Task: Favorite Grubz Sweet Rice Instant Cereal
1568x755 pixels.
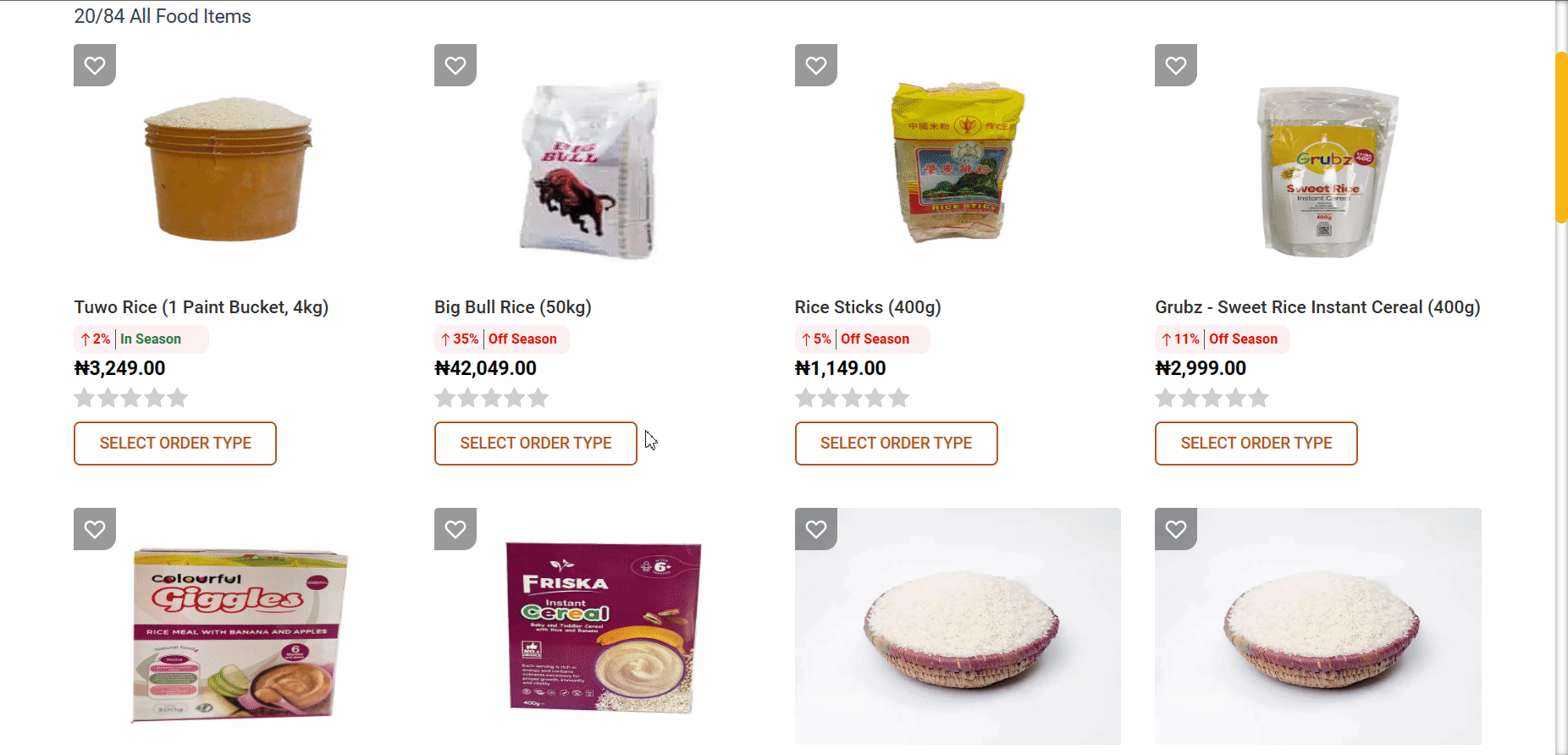Action: coord(1176,65)
